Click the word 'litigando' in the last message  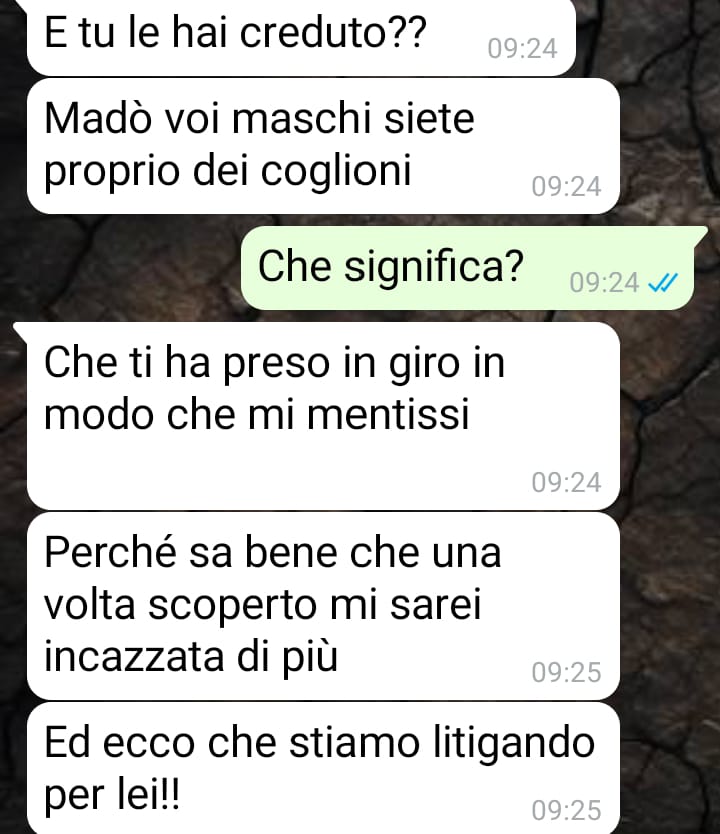click(514, 744)
